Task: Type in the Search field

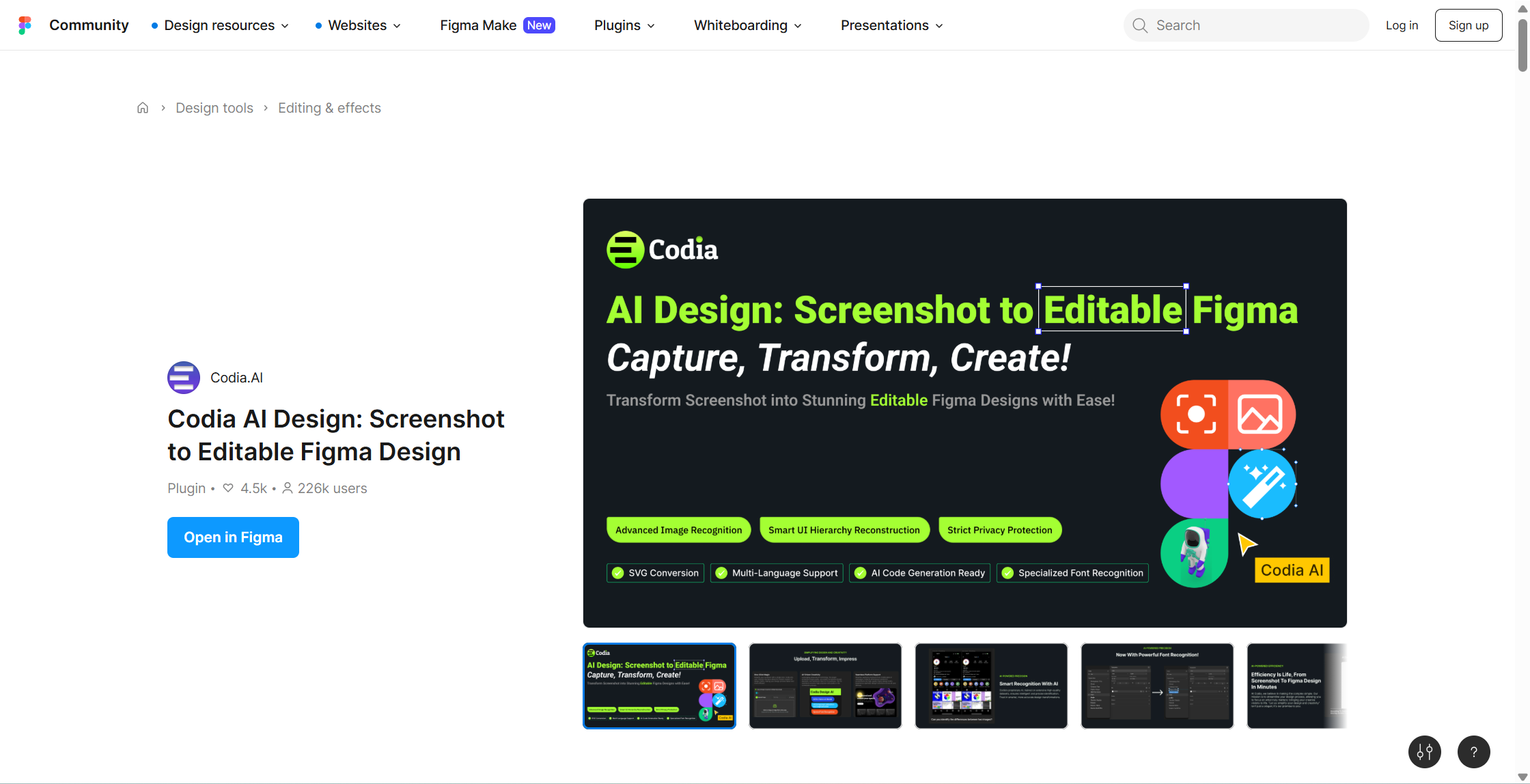Action: click(1257, 25)
